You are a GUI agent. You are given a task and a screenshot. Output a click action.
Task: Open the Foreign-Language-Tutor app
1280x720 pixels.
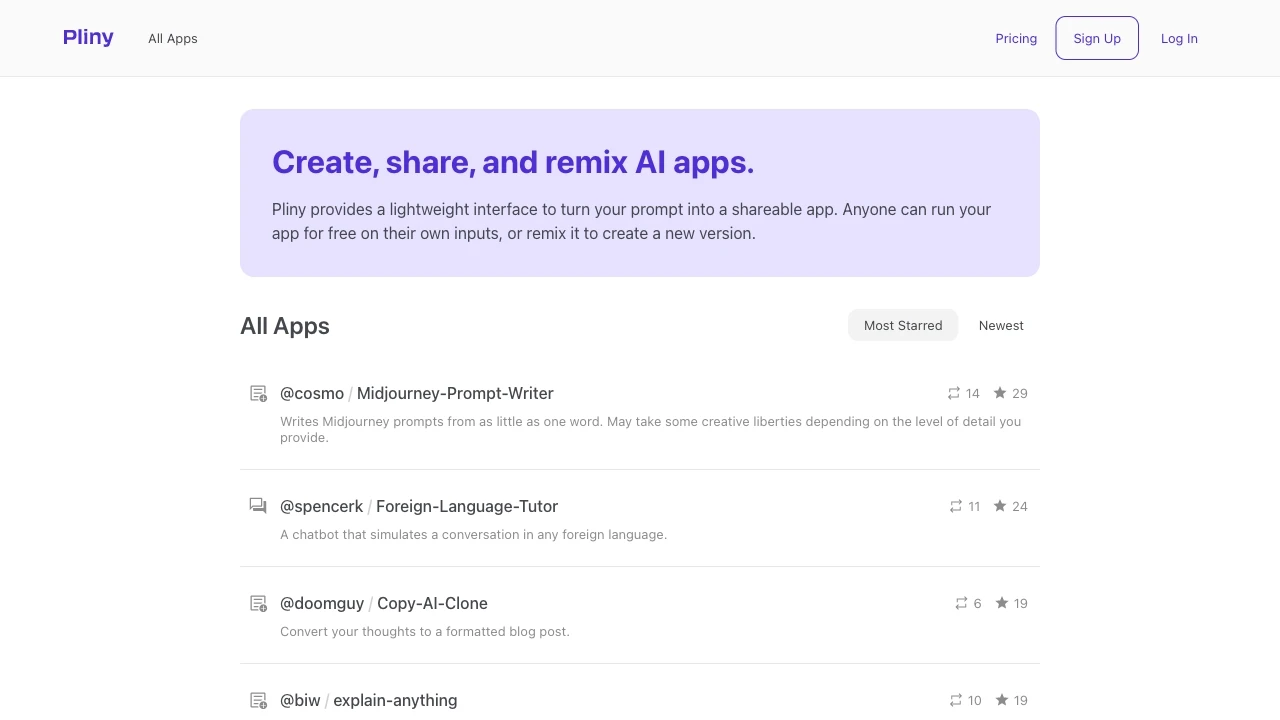pos(467,506)
